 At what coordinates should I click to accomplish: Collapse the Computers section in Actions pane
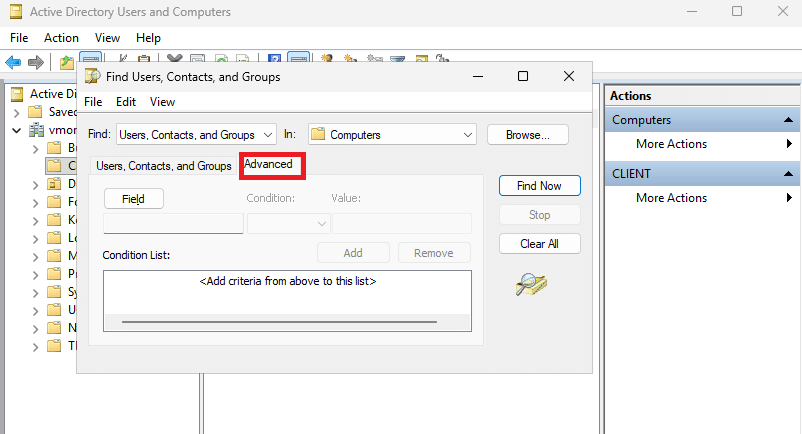point(788,120)
